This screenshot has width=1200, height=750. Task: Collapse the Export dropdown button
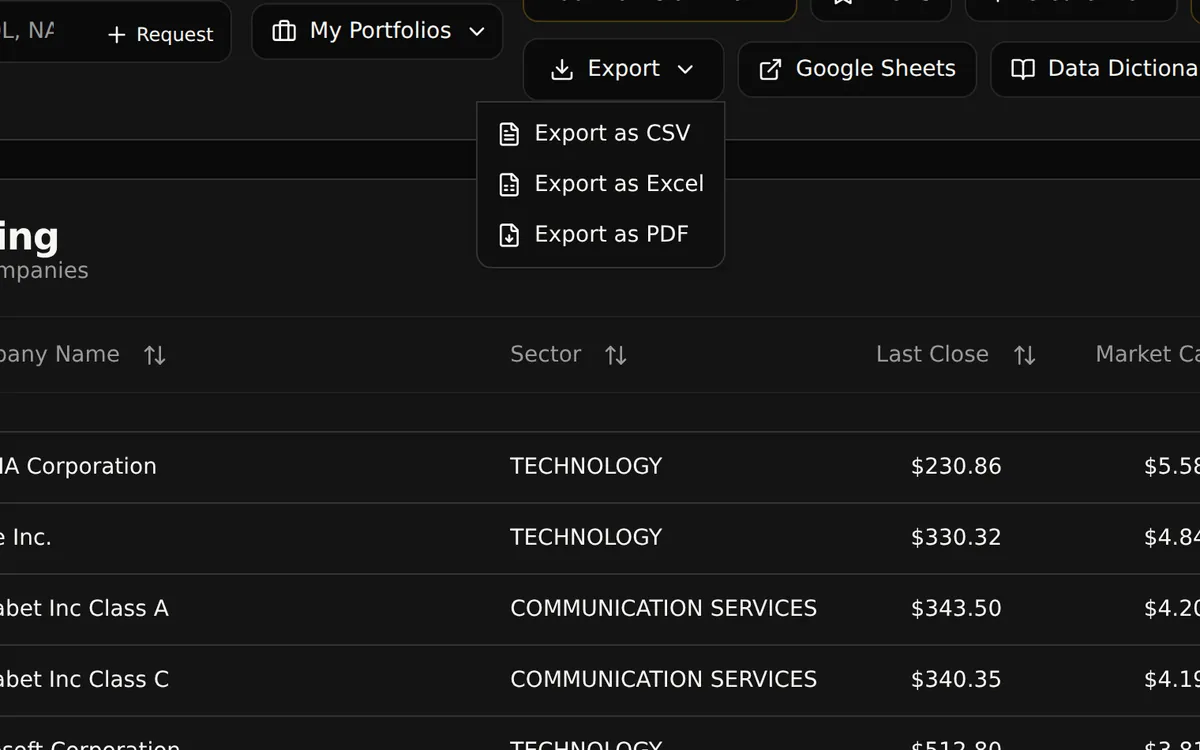(x=623, y=69)
